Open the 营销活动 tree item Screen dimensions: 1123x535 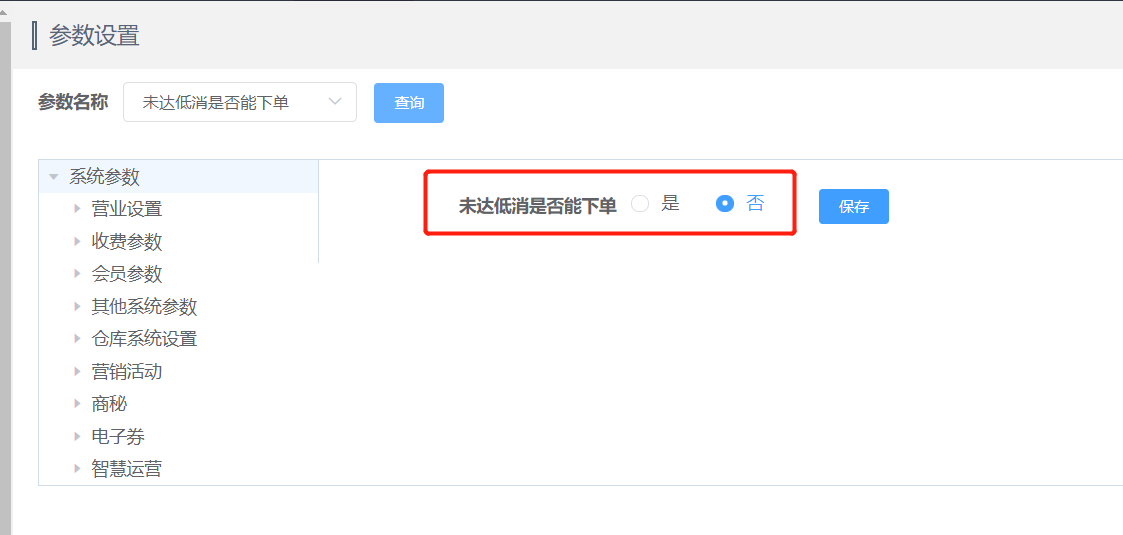[127, 372]
